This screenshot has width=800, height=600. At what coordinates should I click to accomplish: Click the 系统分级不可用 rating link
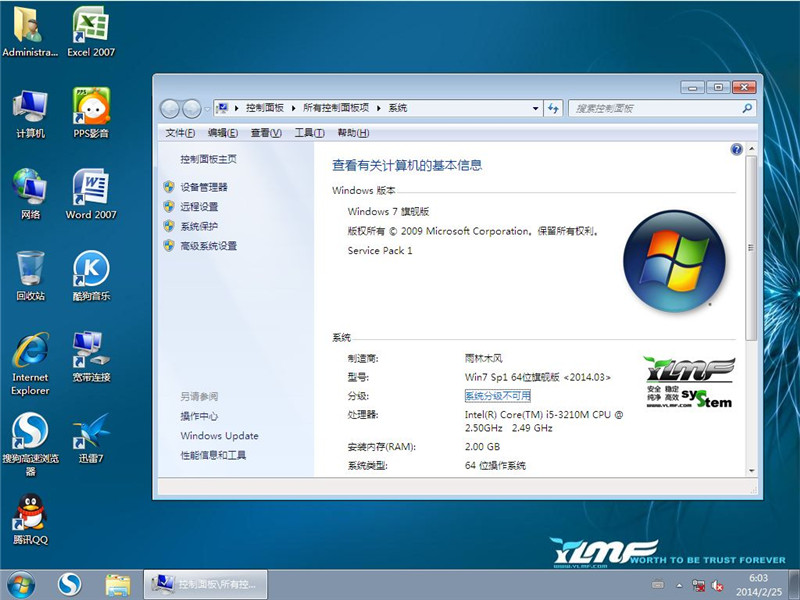click(x=497, y=396)
